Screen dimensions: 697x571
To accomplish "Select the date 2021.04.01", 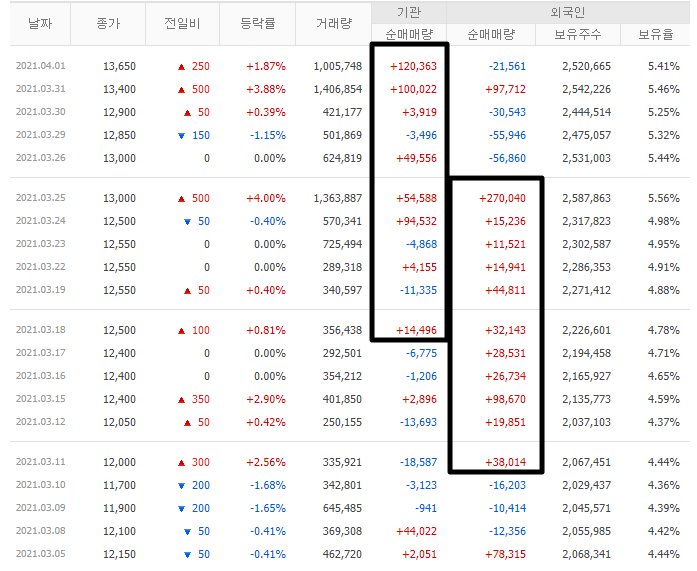I will 40,66.
